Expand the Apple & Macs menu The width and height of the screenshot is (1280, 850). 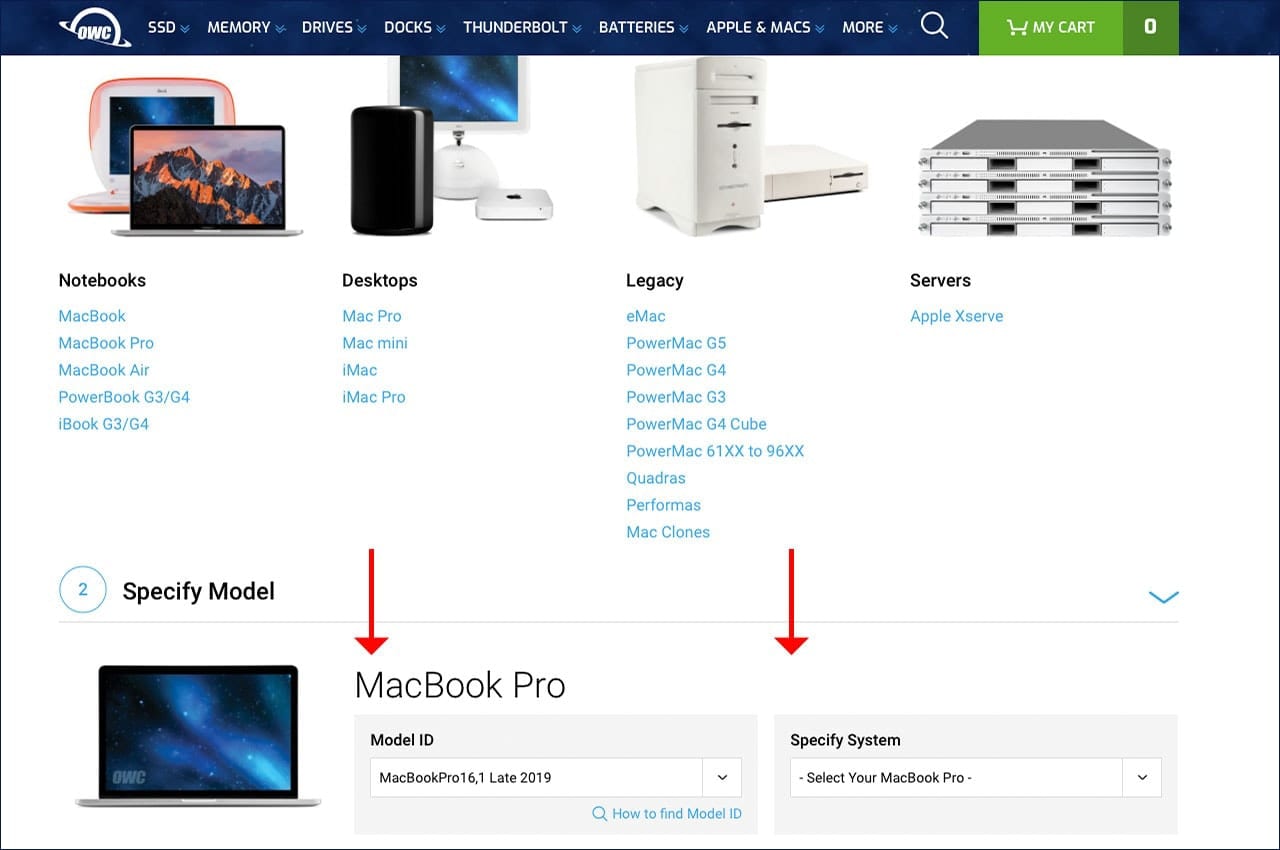click(x=765, y=27)
